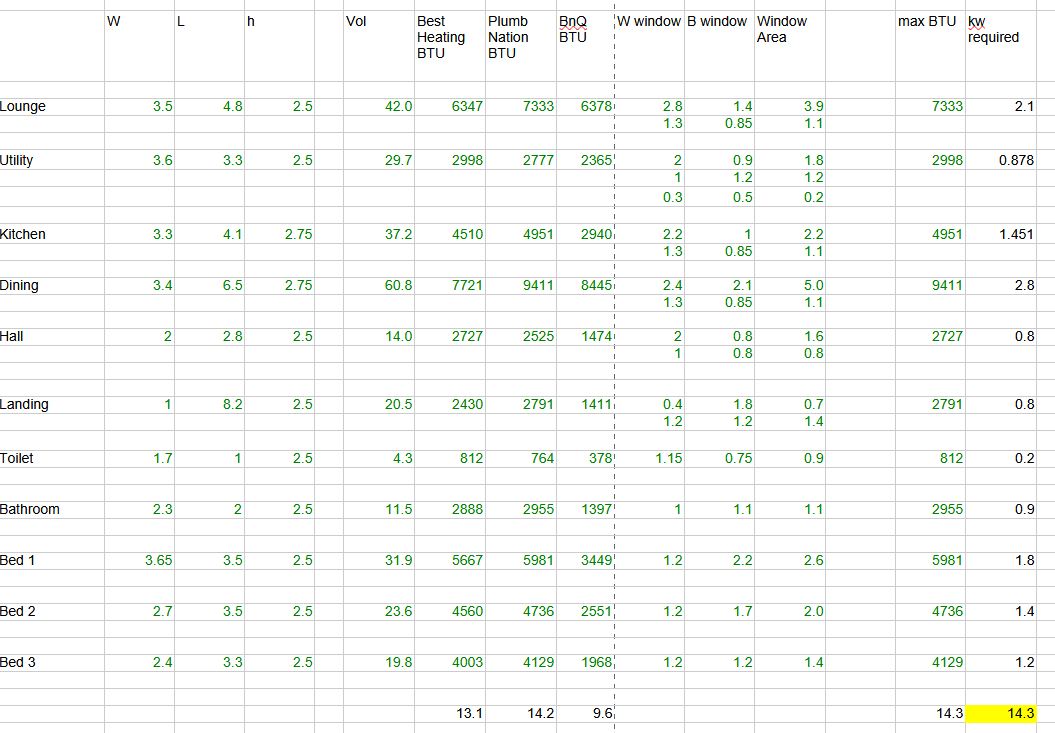Click the 'max BTU' column header
This screenshot has height=733, width=1055.
(x=929, y=22)
